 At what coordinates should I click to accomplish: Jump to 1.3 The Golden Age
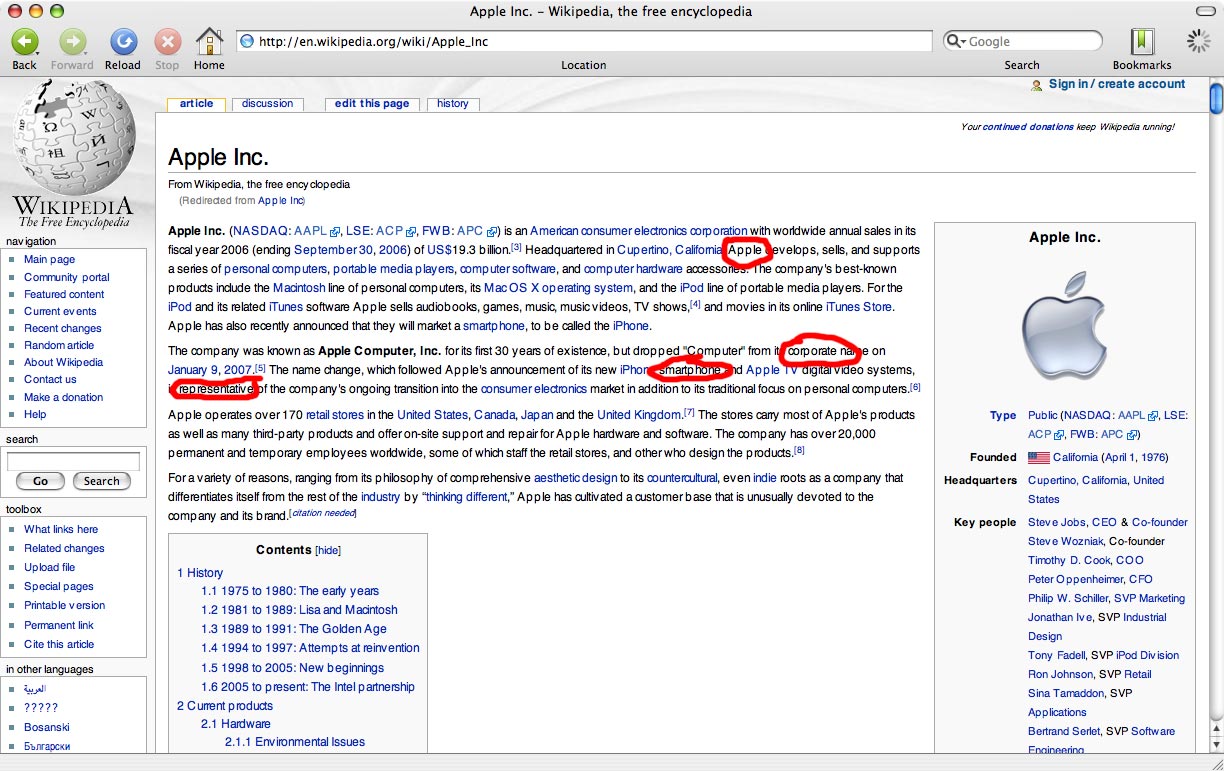pyautogui.click(x=294, y=629)
